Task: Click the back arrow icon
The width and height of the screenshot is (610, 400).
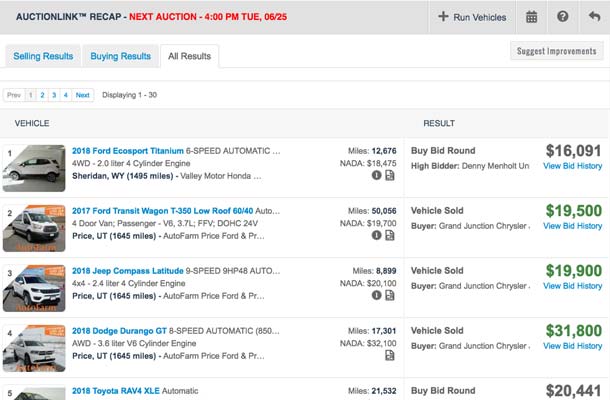Action: (594, 17)
